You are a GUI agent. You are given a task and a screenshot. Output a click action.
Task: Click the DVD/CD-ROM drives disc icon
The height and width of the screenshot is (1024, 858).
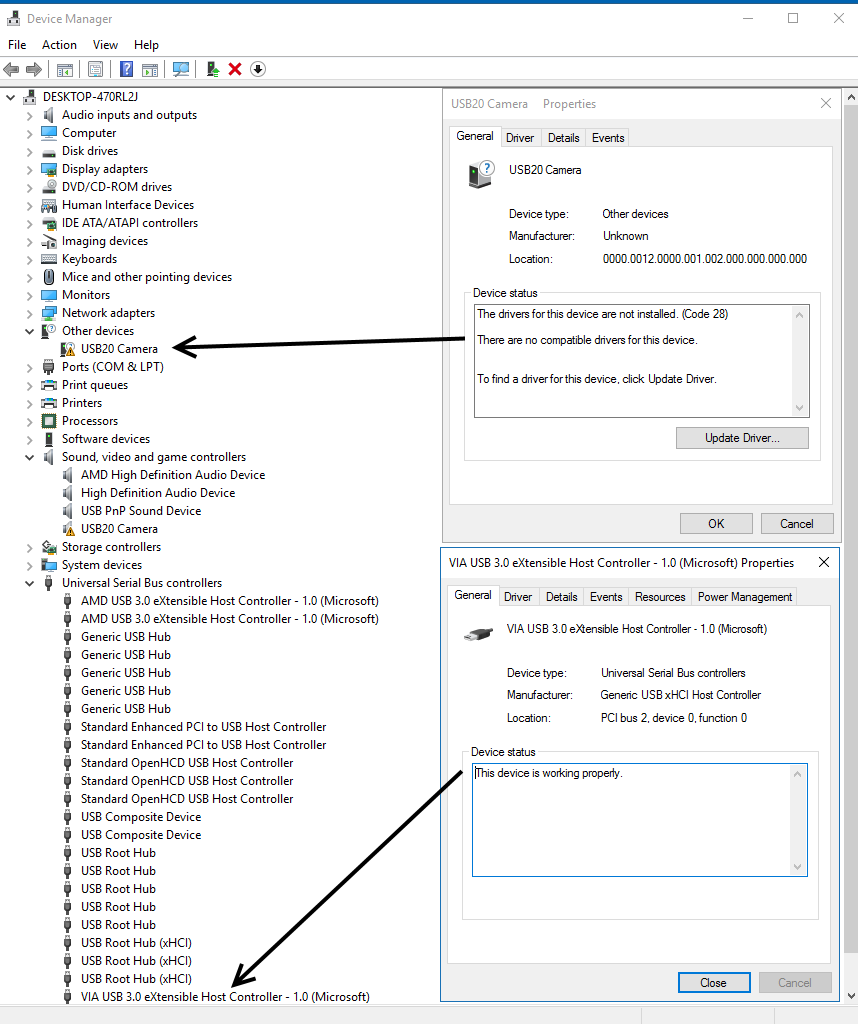click(x=49, y=187)
